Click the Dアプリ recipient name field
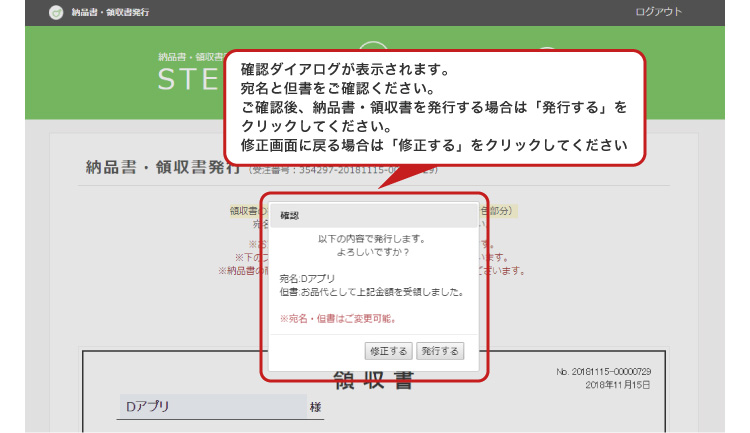The width and height of the screenshot is (750, 433). pos(211,406)
